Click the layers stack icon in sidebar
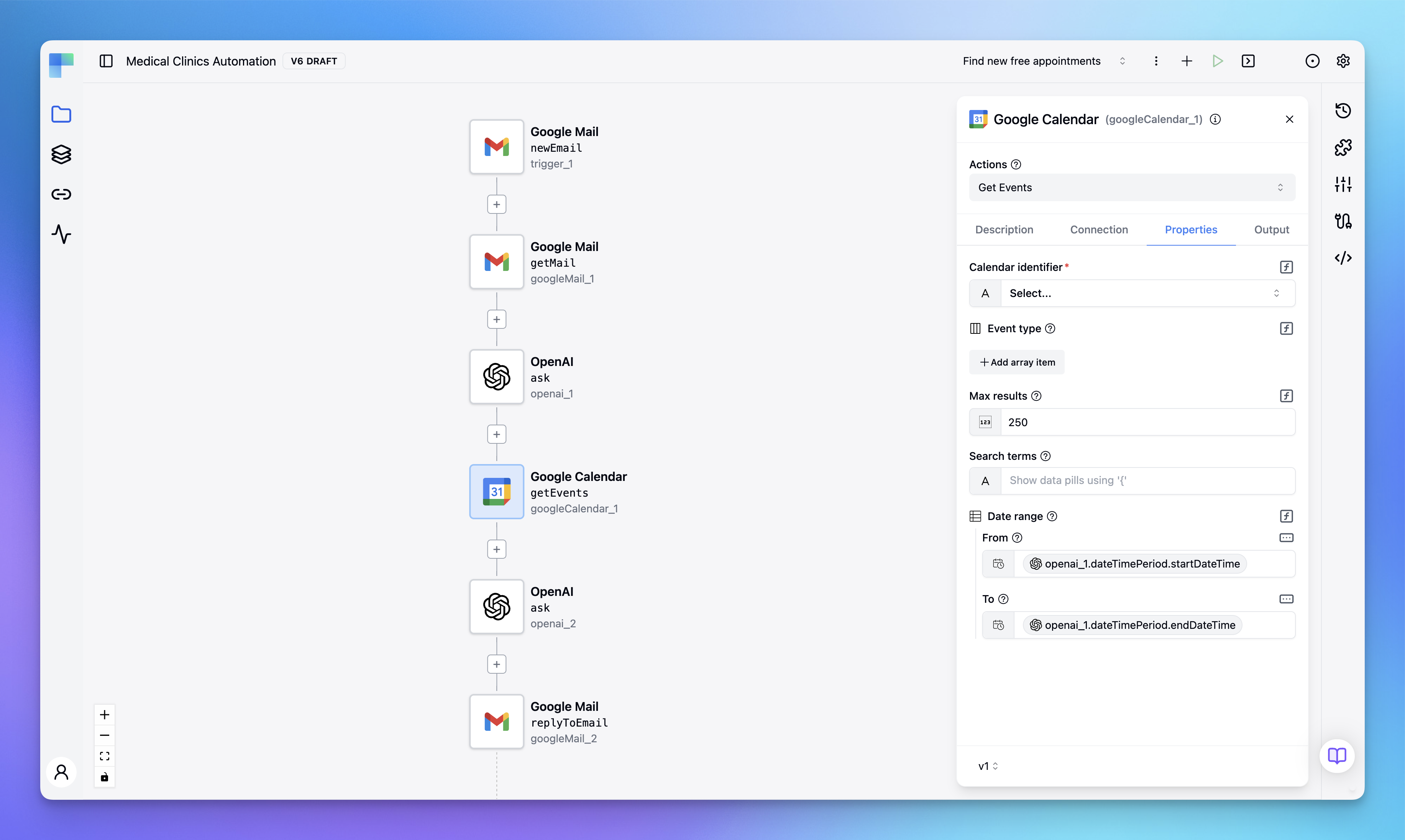Viewport: 1405px width, 840px height. click(x=61, y=154)
